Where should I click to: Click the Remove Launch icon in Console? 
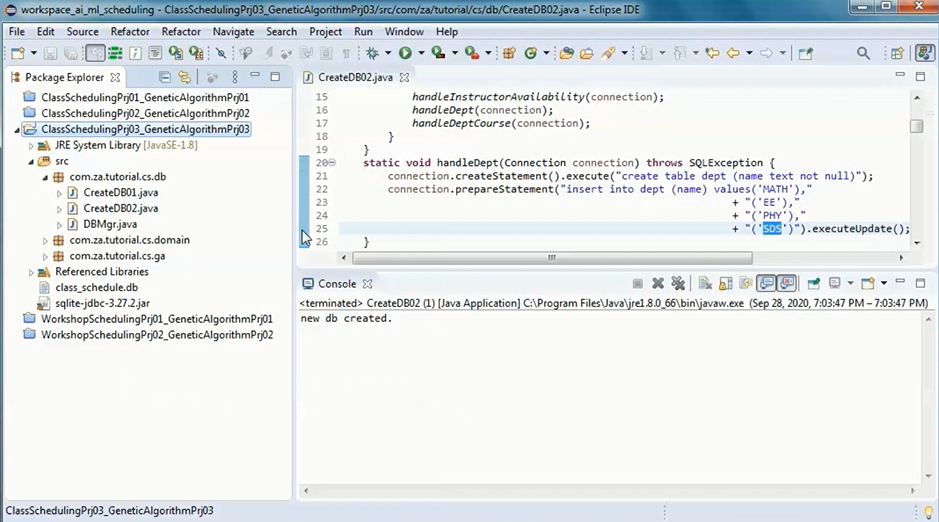tap(658, 283)
